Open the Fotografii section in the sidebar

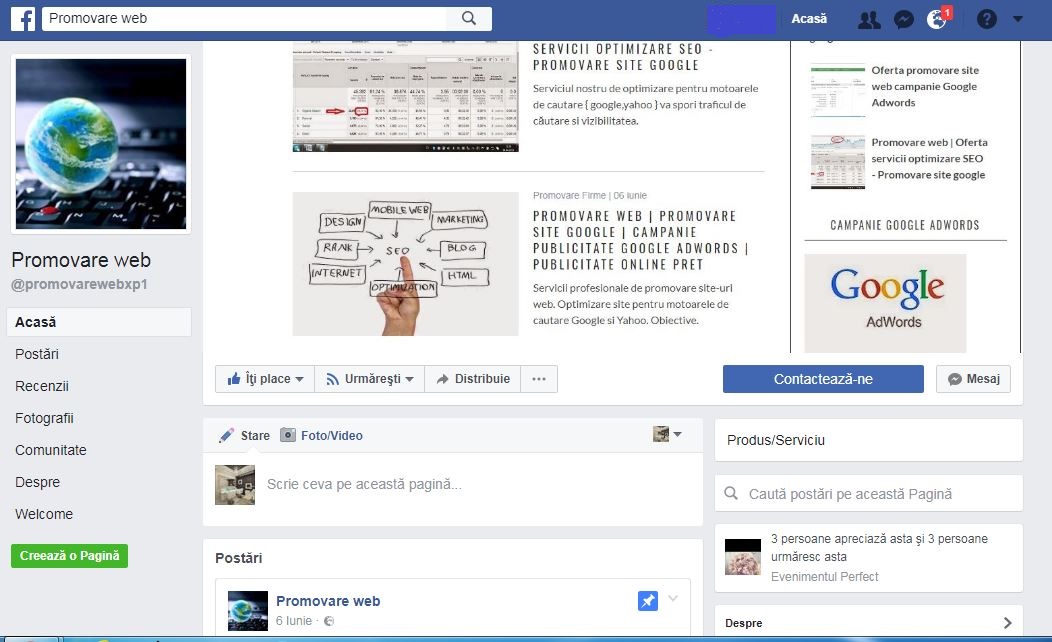[x=44, y=418]
